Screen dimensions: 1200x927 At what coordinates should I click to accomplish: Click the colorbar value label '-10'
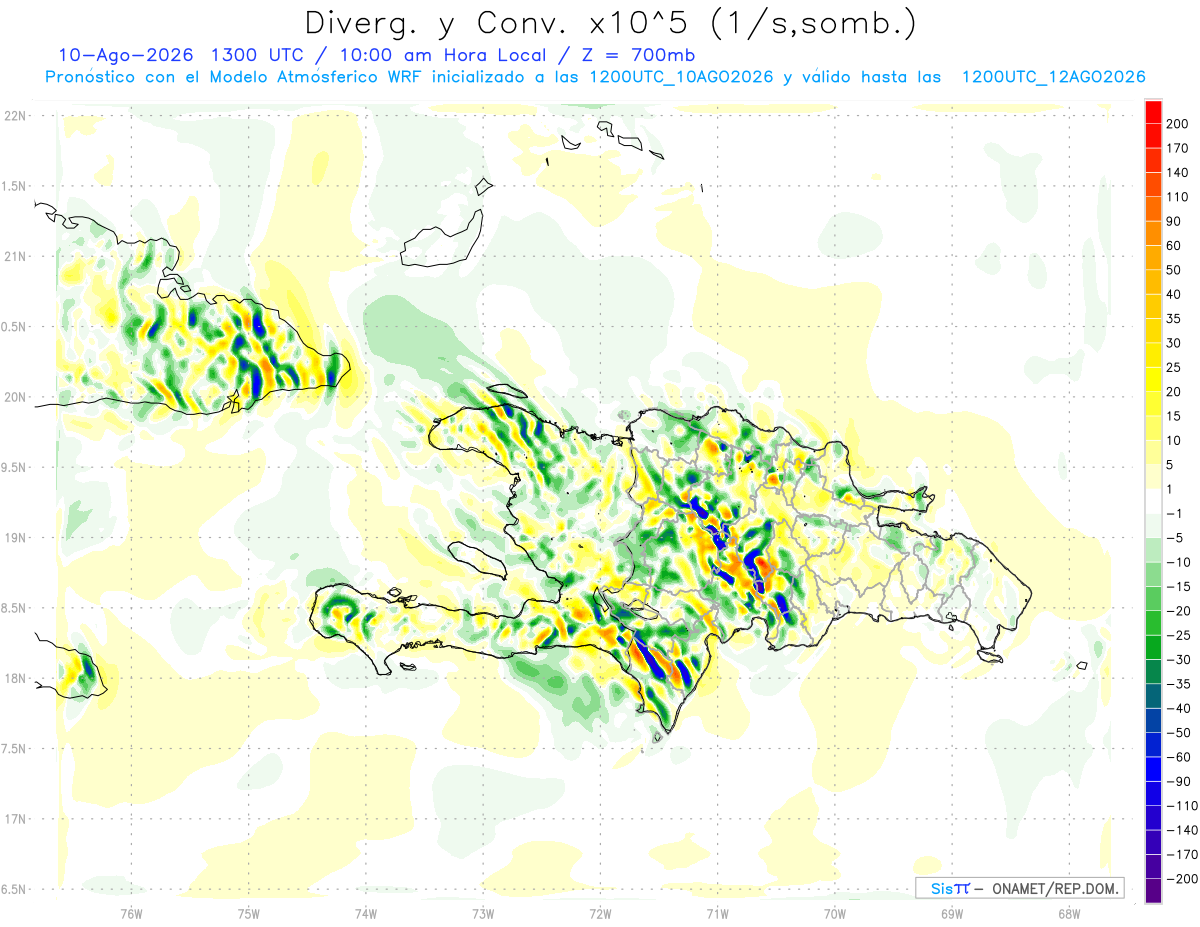[x=1178, y=562]
